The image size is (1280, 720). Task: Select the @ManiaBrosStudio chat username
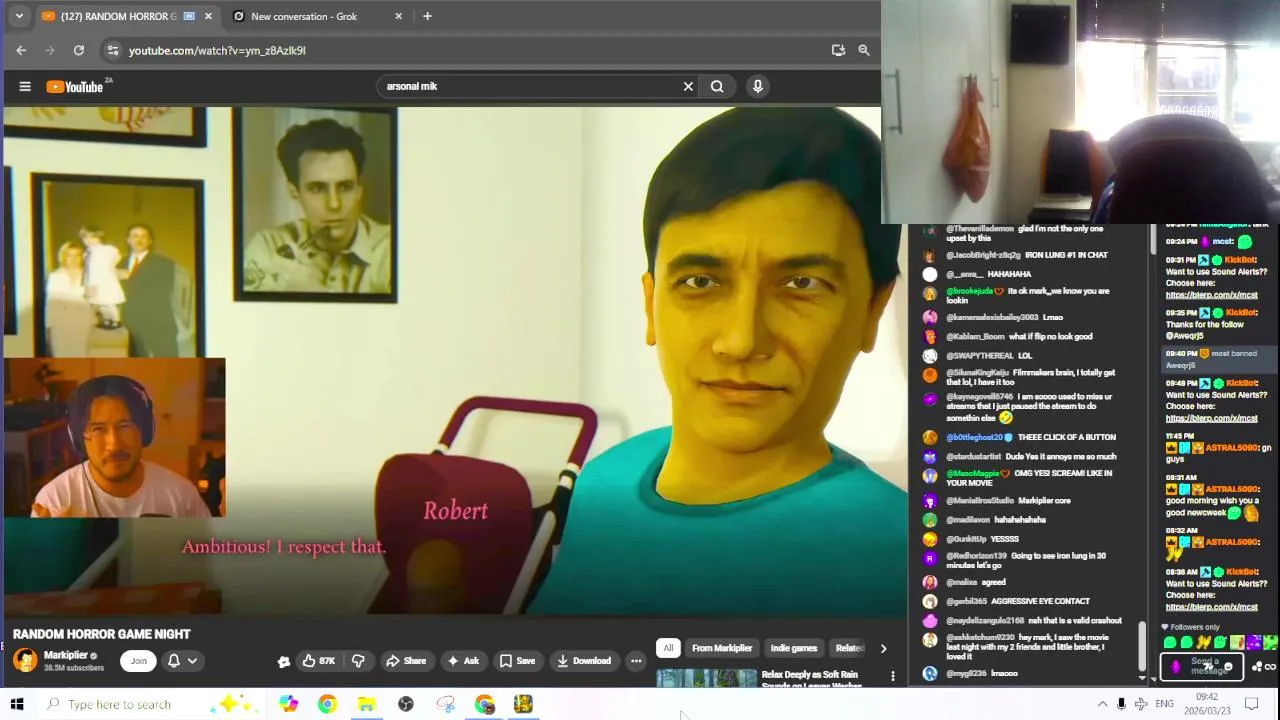click(x=980, y=500)
